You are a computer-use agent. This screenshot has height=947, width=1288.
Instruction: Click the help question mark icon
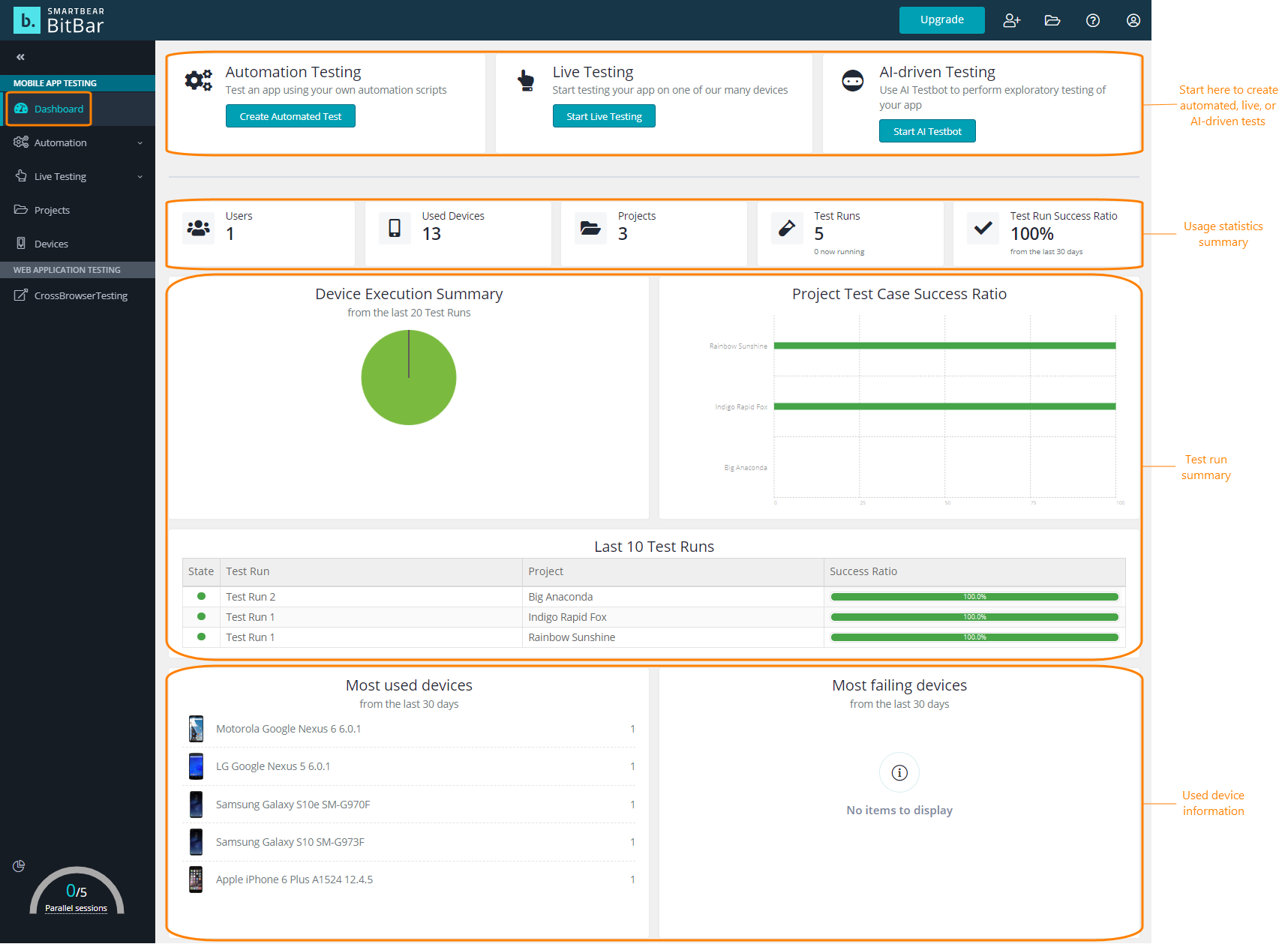(1092, 20)
